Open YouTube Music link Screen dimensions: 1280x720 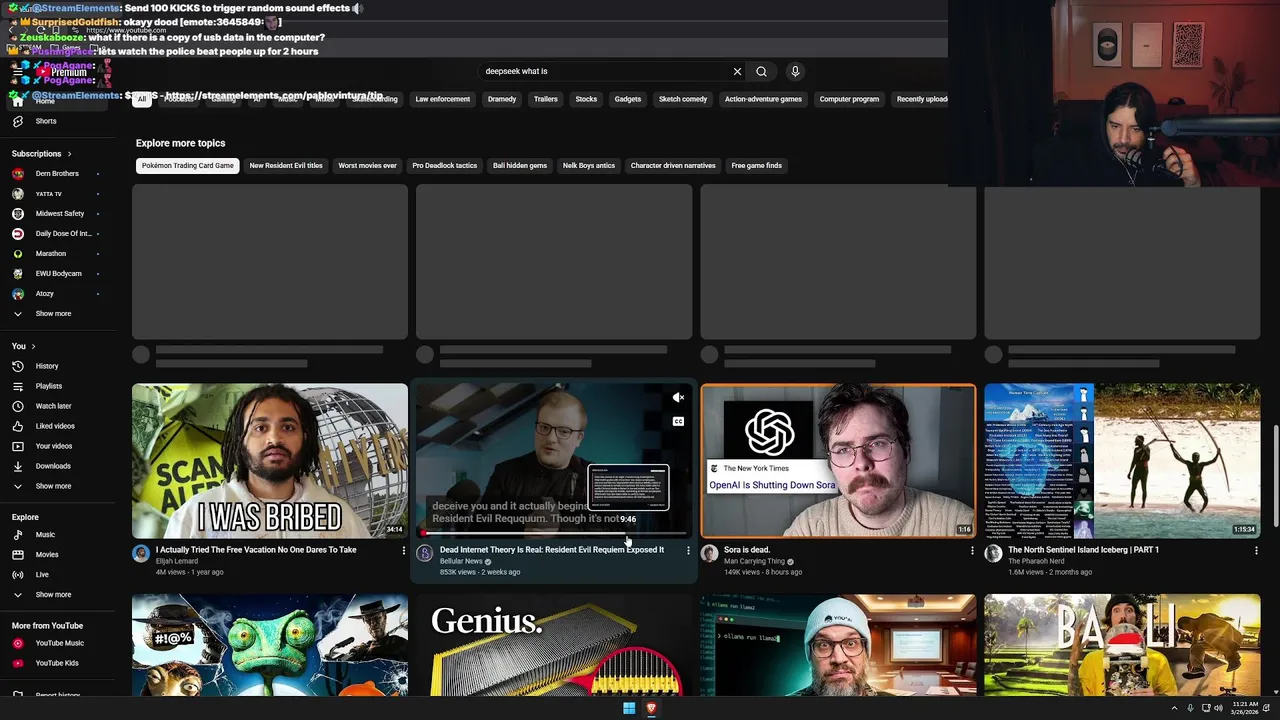coord(59,643)
